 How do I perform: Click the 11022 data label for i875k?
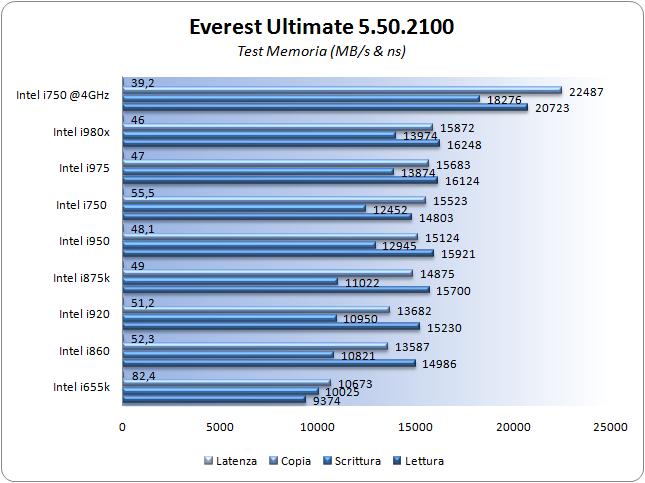click(x=362, y=283)
